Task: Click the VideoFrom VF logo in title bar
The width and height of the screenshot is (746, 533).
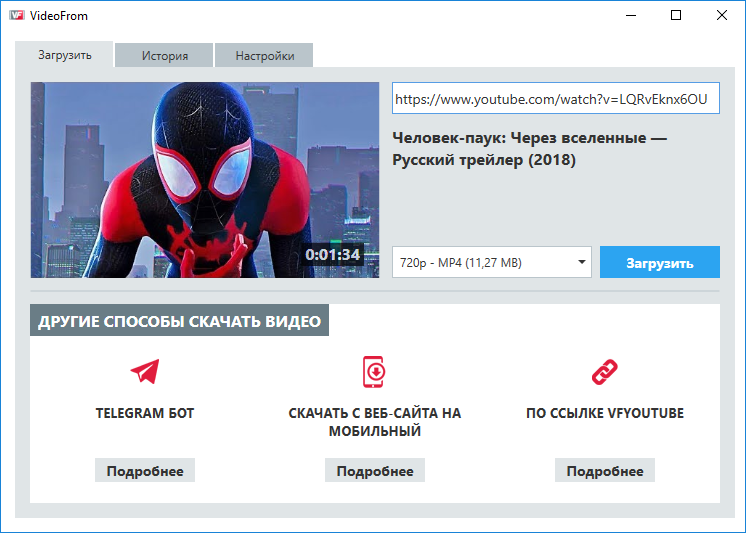Action: 17,15
